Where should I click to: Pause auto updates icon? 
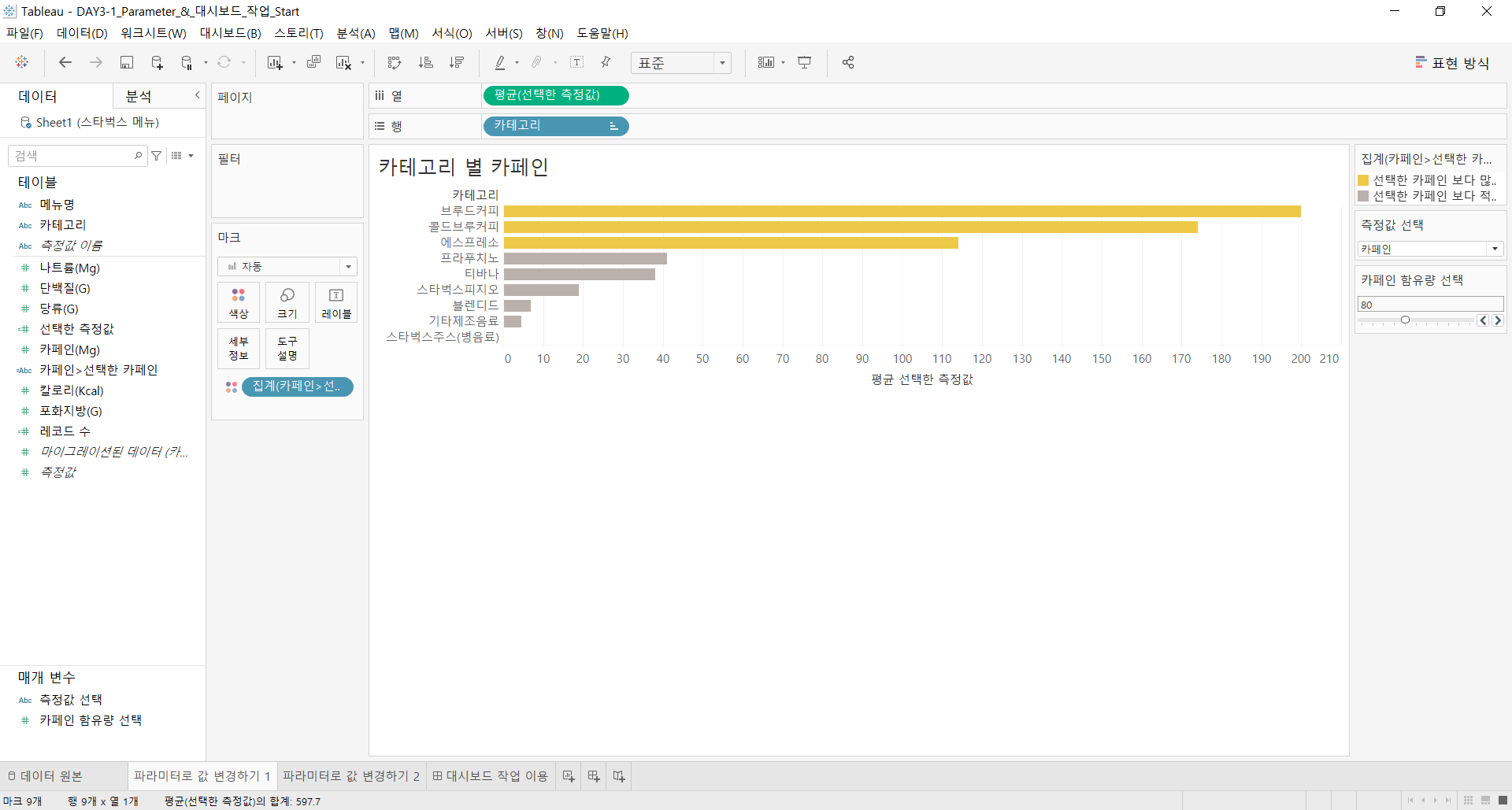point(187,62)
